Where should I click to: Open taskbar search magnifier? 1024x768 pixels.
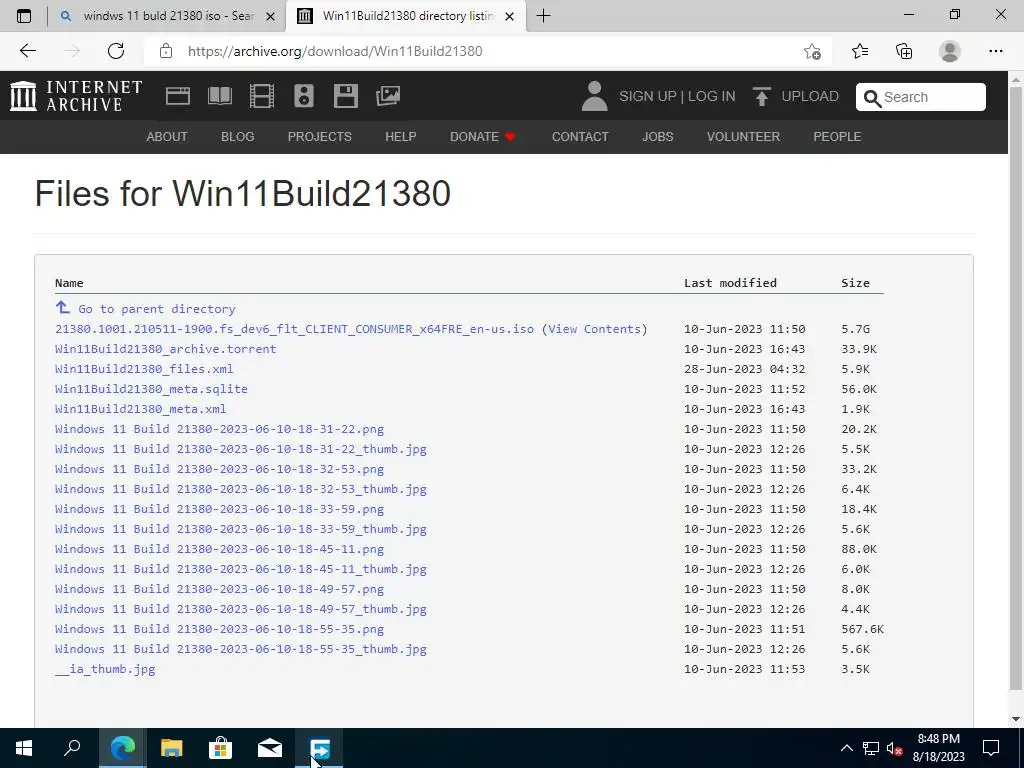coord(72,748)
